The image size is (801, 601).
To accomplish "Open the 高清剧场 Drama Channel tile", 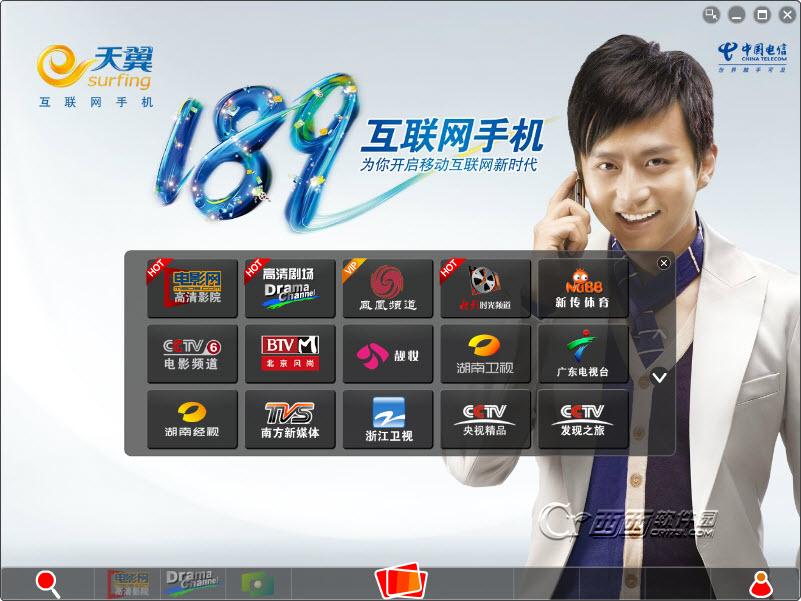I will [290, 288].
